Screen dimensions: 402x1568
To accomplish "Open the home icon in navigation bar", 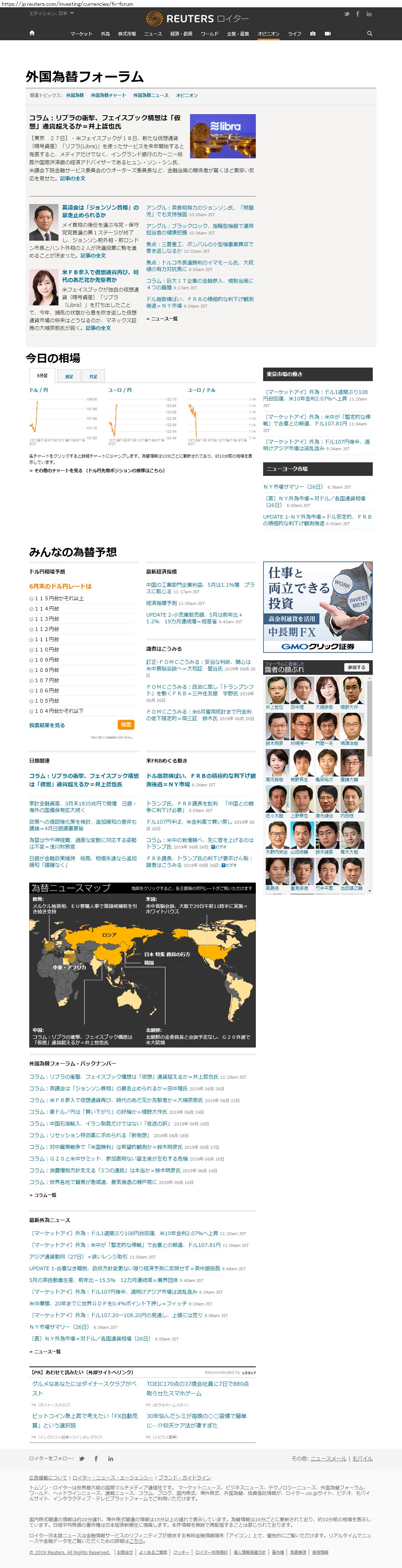I will (x=32, y=33).
